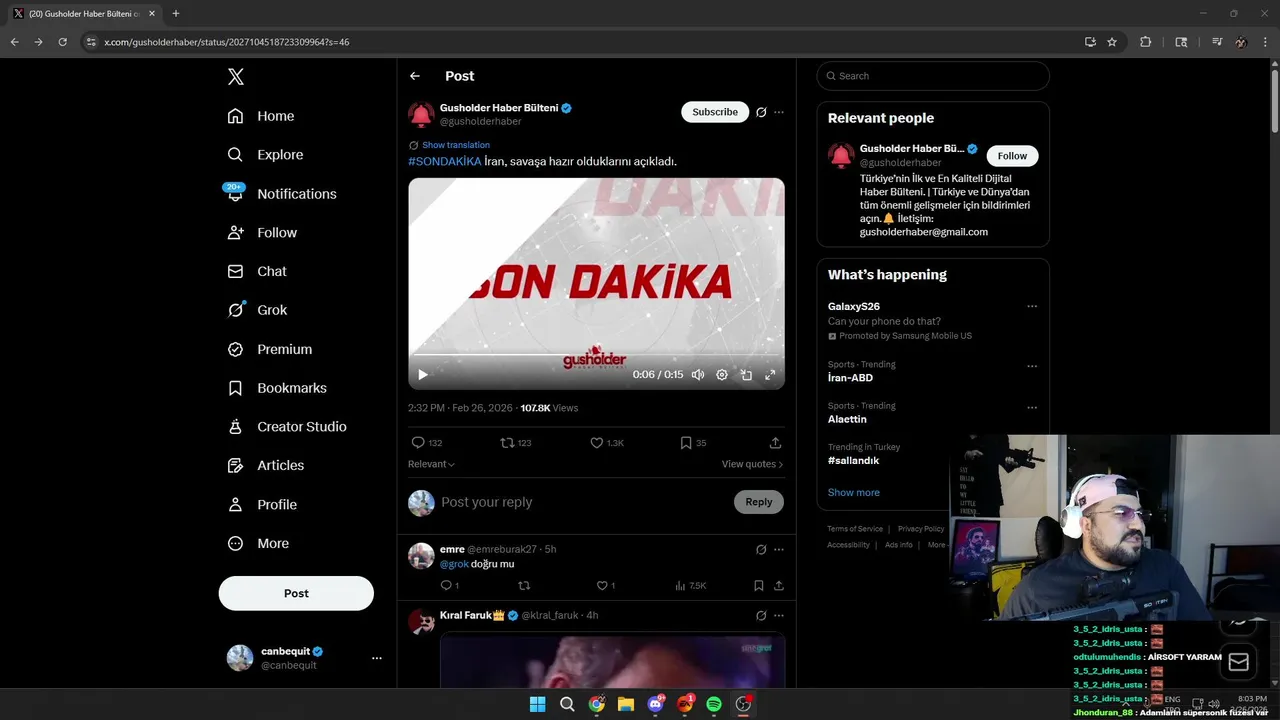Click the Accessibility footer link
Screen dimensions: 1280x720
[848, 545]
